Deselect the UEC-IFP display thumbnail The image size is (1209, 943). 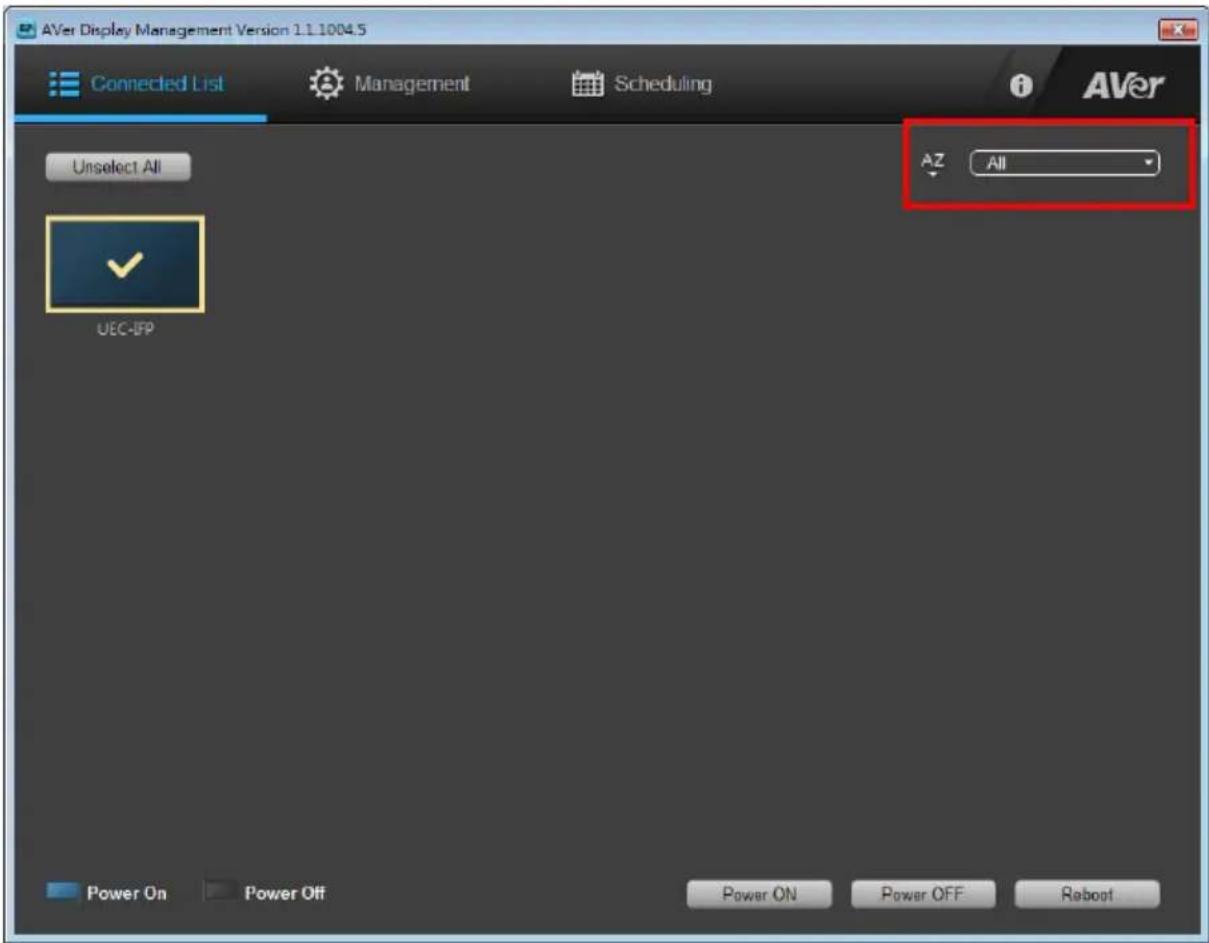(x=125, y=264)
